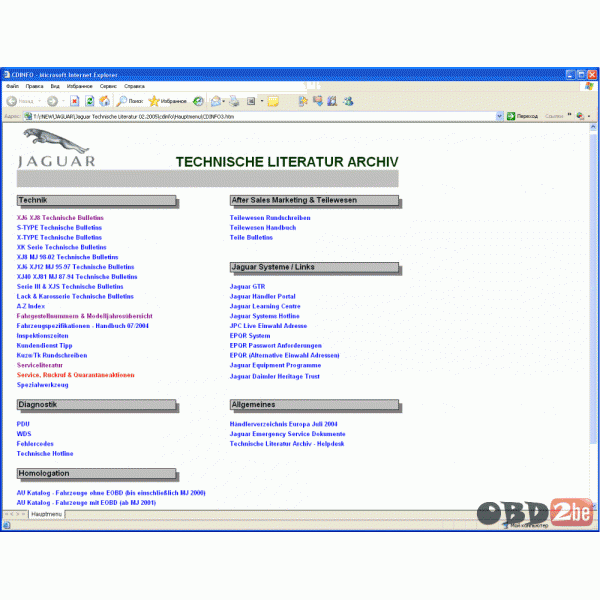
Task: Click the green Go arrow button
Action: pos(511,116)
